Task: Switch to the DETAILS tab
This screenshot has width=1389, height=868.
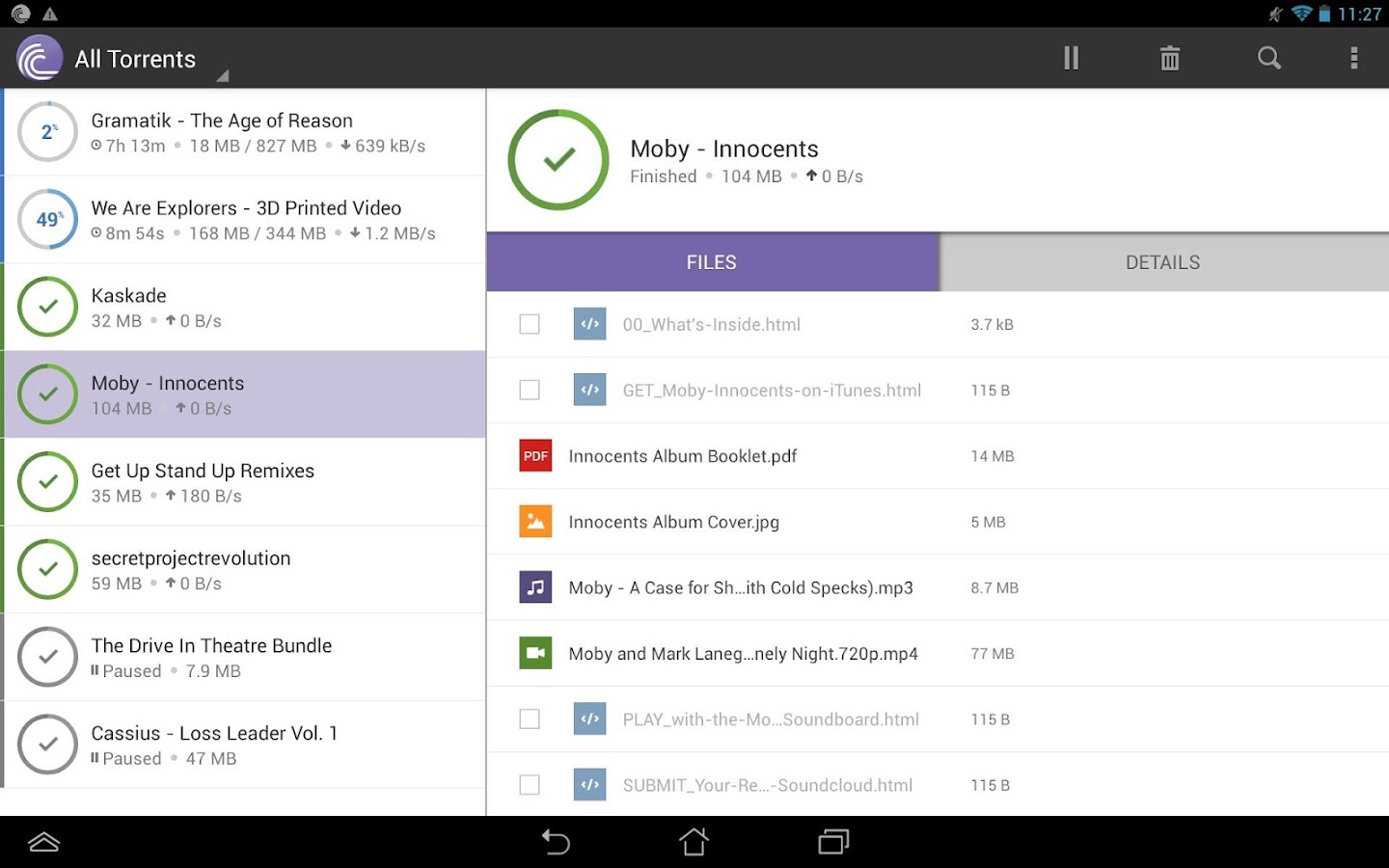Action: coord(1163,262)
